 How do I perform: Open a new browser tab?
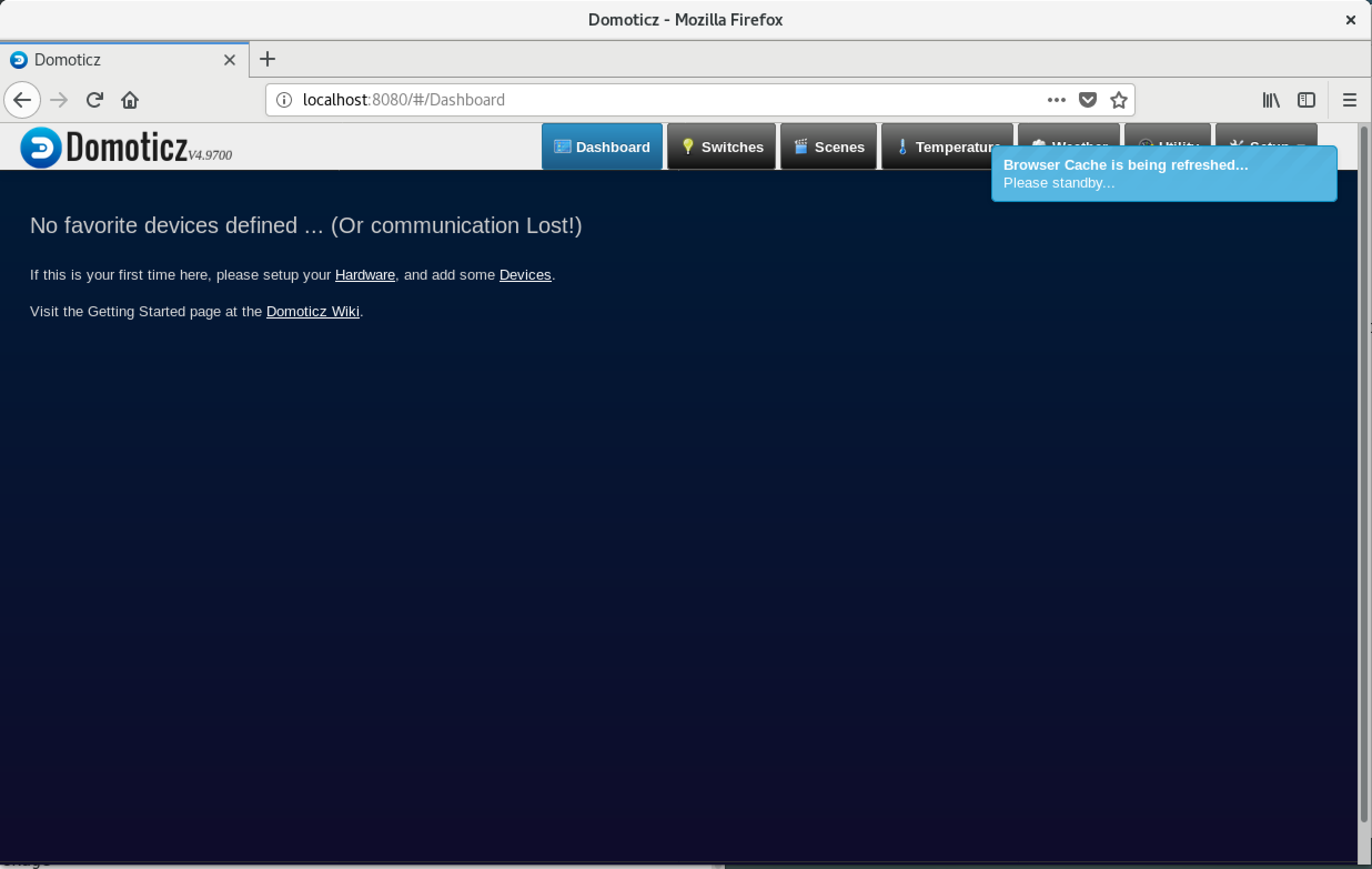click(267, 59)
